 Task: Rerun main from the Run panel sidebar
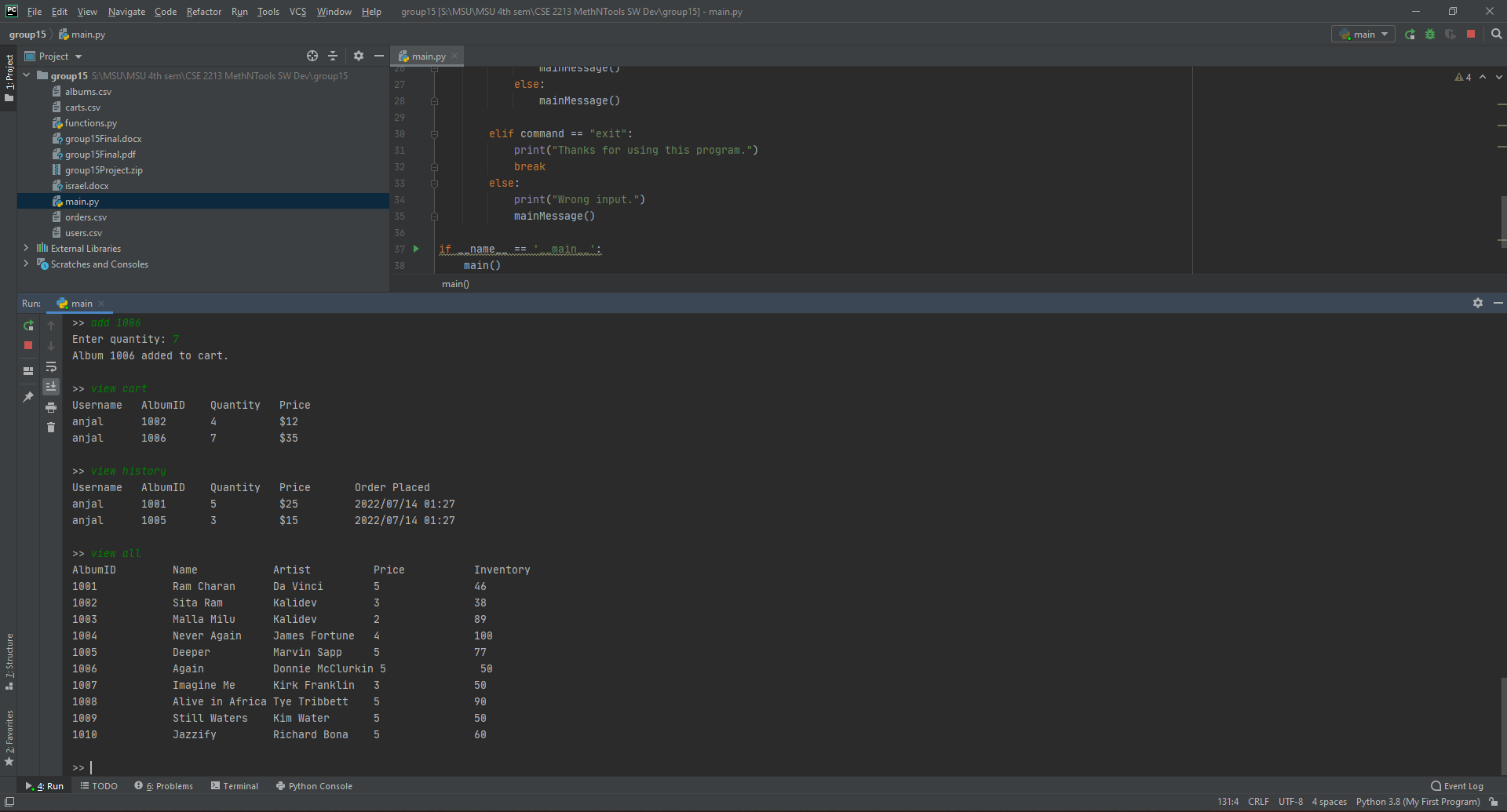(28, 326)
